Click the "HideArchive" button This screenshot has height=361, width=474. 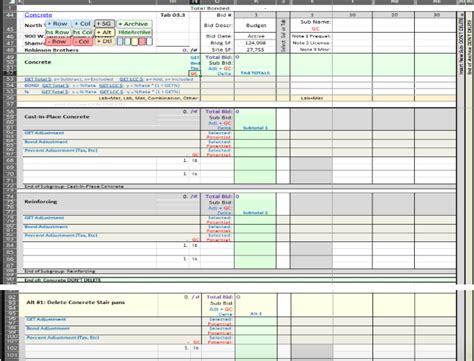[x=134, y=32]
